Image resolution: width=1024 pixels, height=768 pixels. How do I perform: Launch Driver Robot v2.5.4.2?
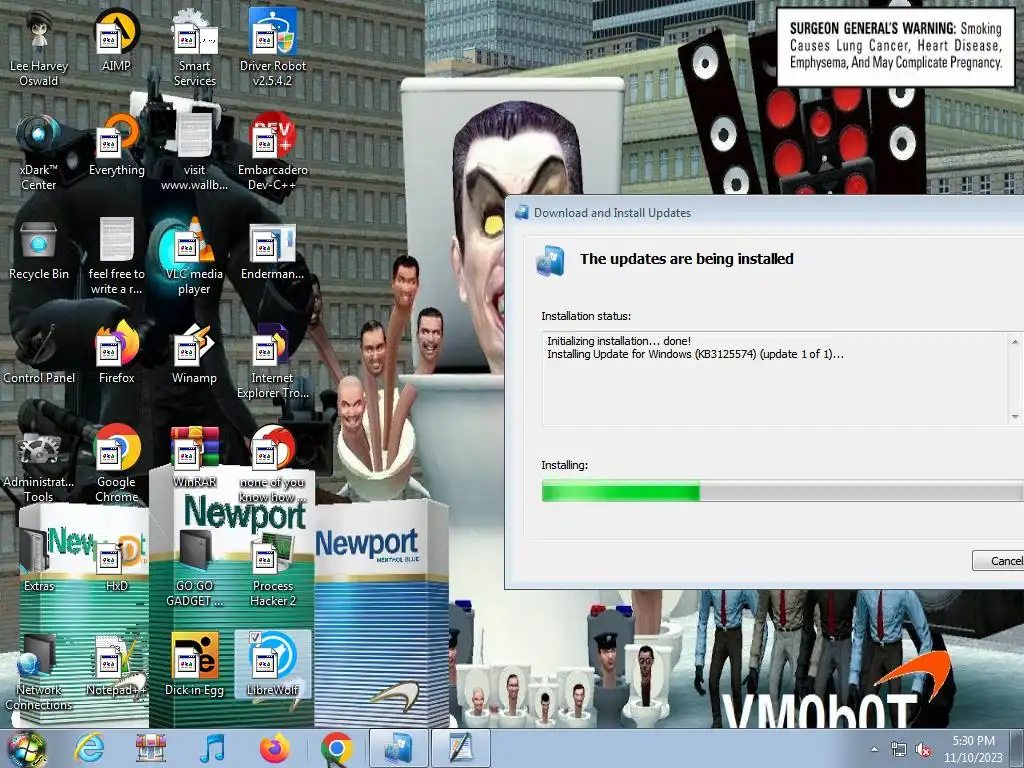tap(272, 47)
